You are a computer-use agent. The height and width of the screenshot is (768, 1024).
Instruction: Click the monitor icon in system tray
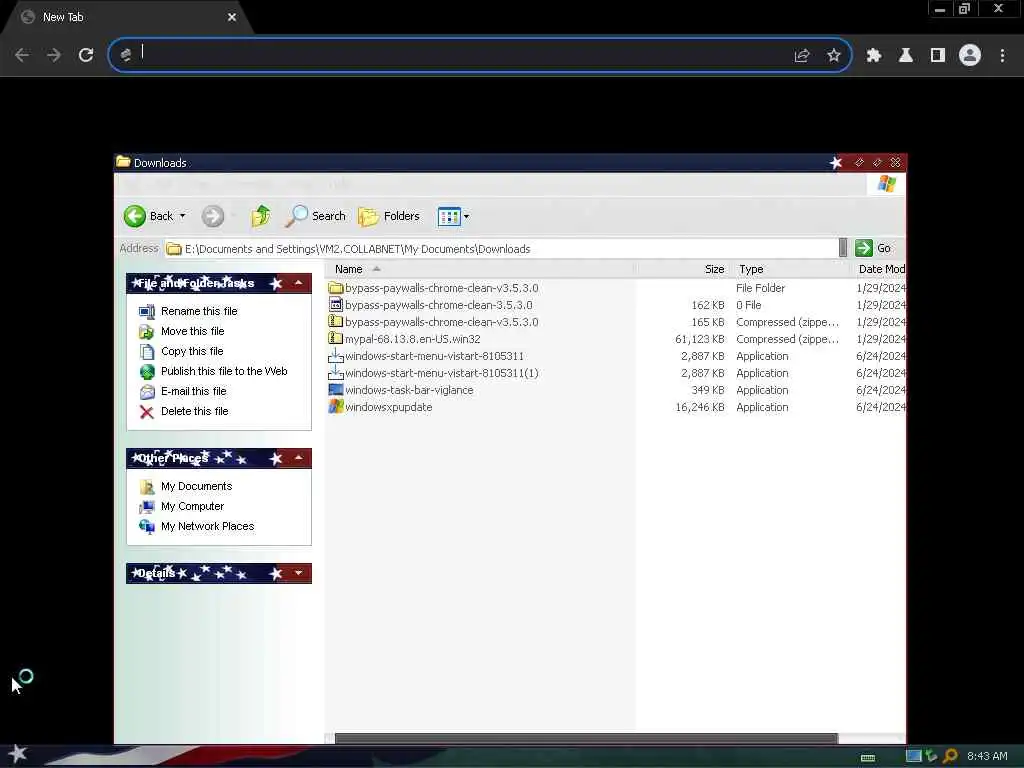click(x=914, y=756)
